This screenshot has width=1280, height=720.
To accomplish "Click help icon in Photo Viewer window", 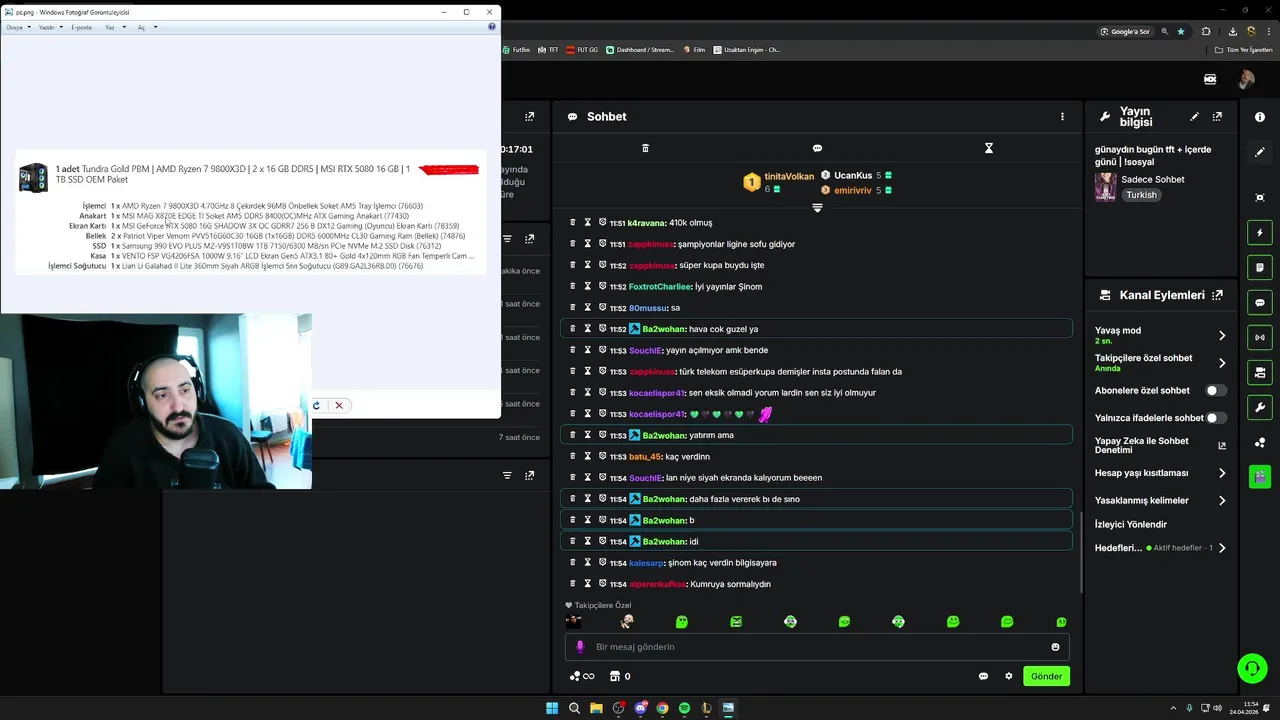I will pyautogui.click(x=491, y=27).
